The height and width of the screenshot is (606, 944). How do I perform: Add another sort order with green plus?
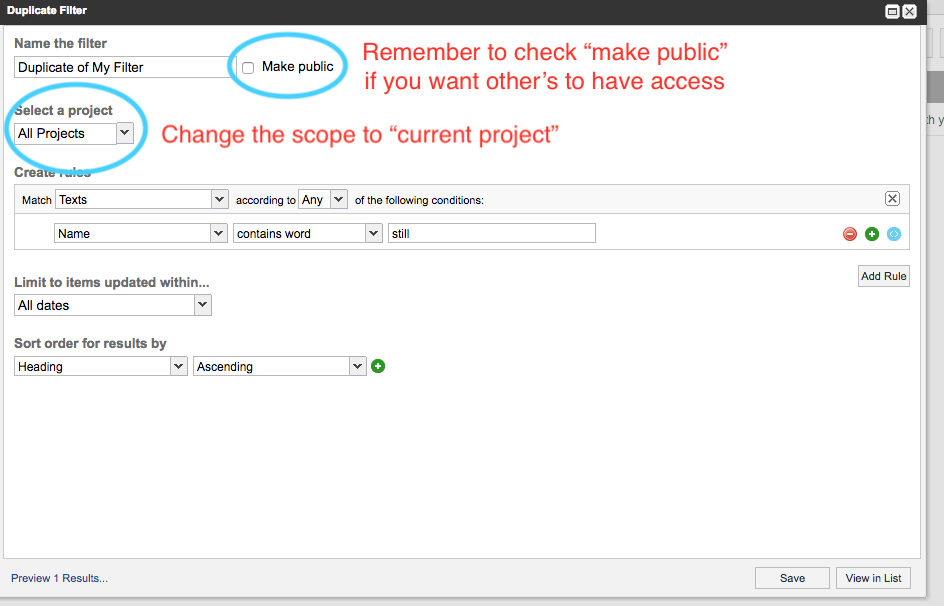[x=377, y=366]
